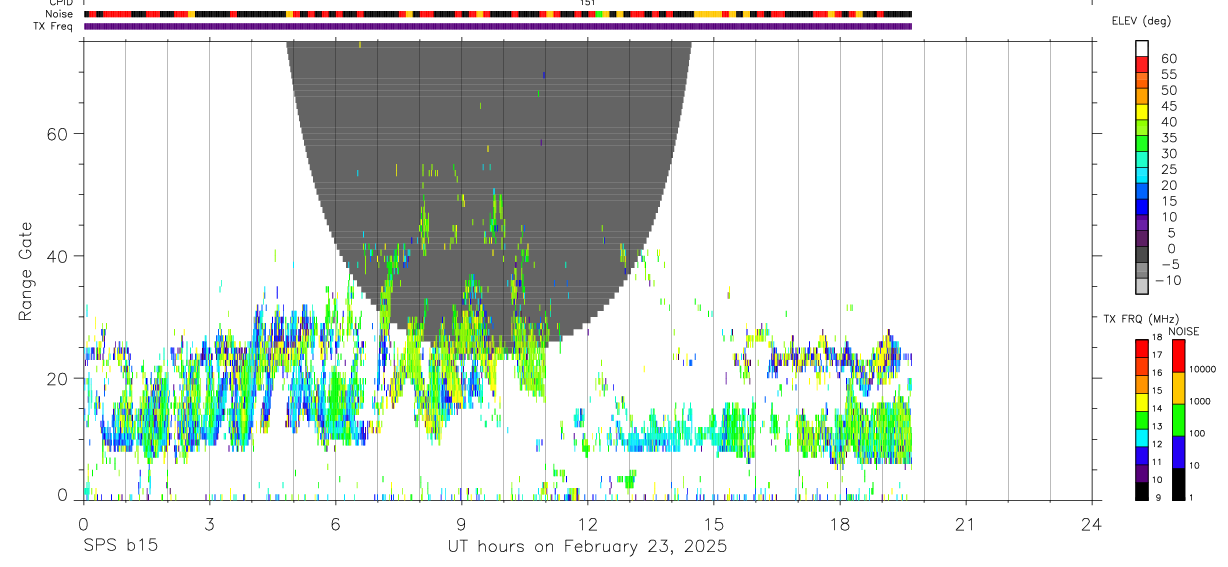Viewport: 1228px width, 567px height.
Task: Click the white top segment of ELEV bar
Action: pyautogui.click(x=1141, y=48)
